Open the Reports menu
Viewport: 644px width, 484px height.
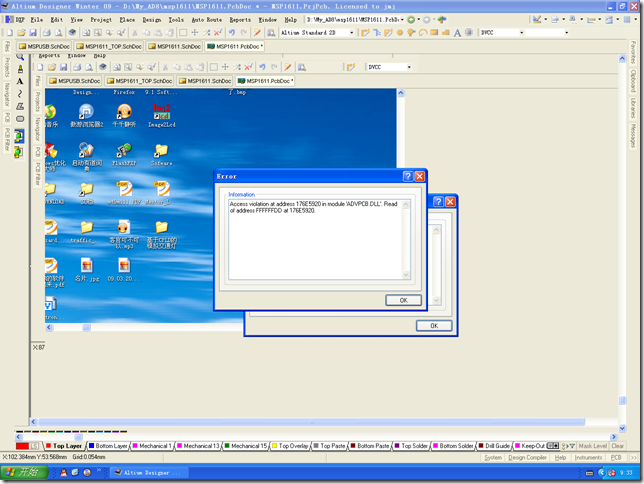click(240, 19)
